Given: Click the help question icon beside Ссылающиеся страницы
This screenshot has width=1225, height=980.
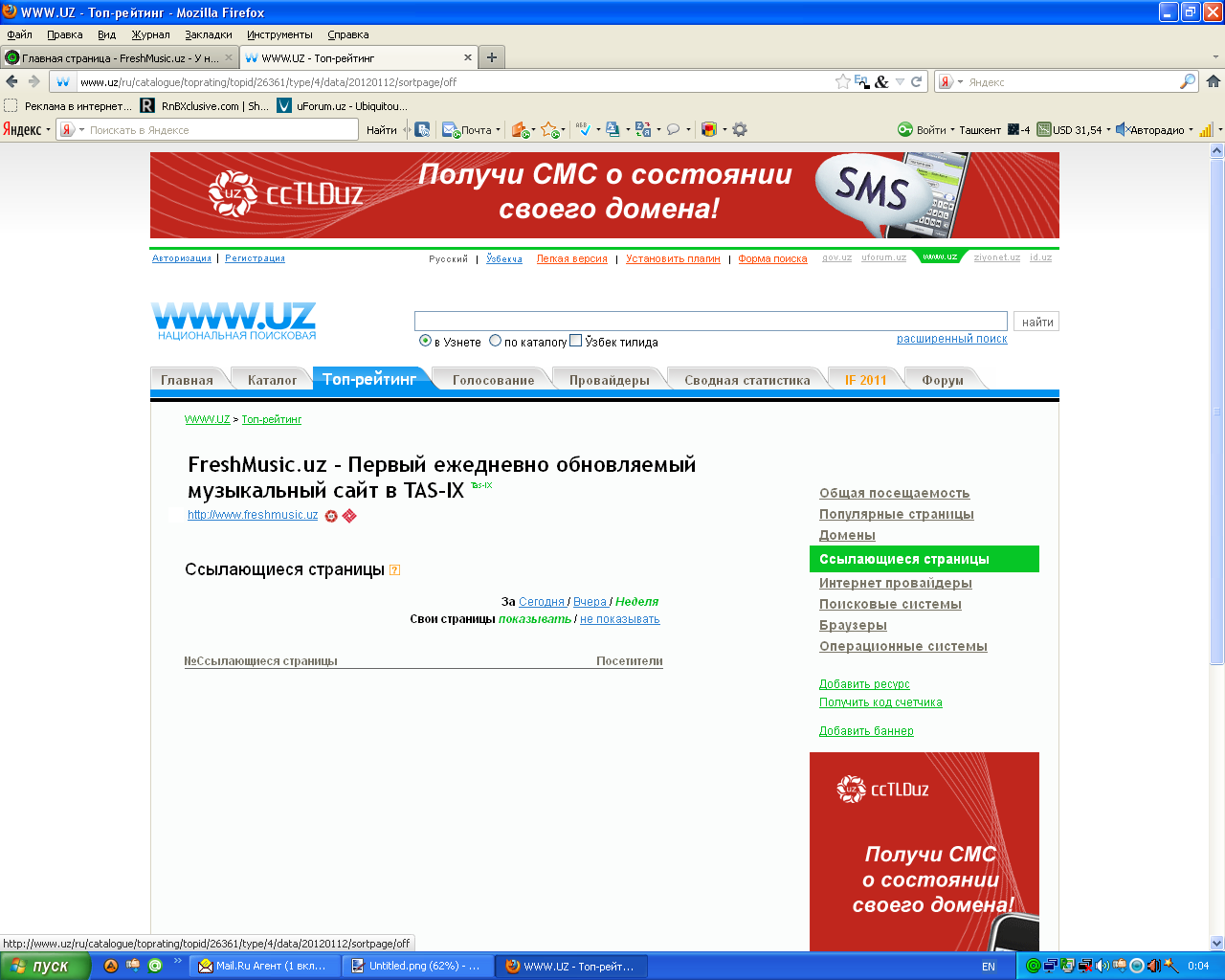Looking at the screenshot, I should coord(394,570).
